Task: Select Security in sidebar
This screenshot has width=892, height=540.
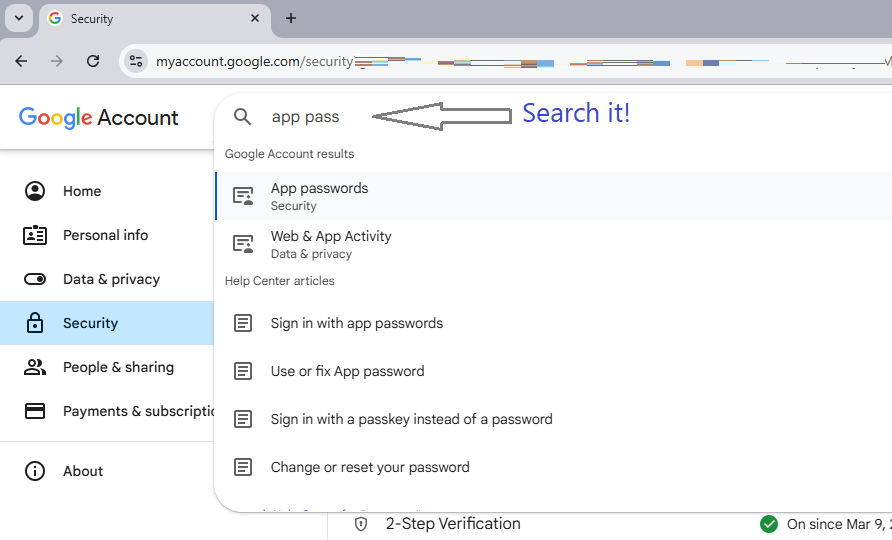Action: [107, 323]
